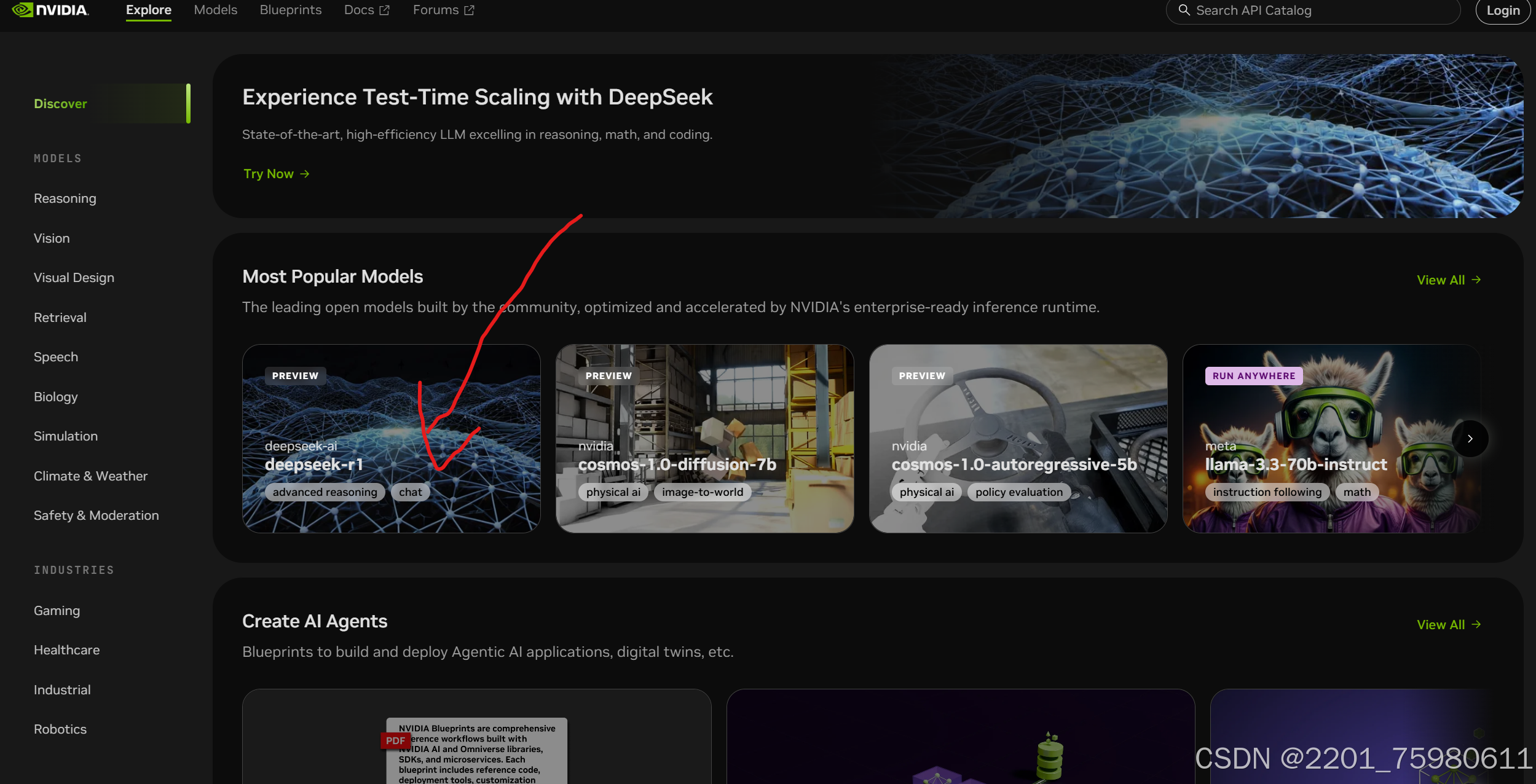The width and height of the screenshot is (1536, 784).
Task: Open Forums external link
Action: point(443,10)
